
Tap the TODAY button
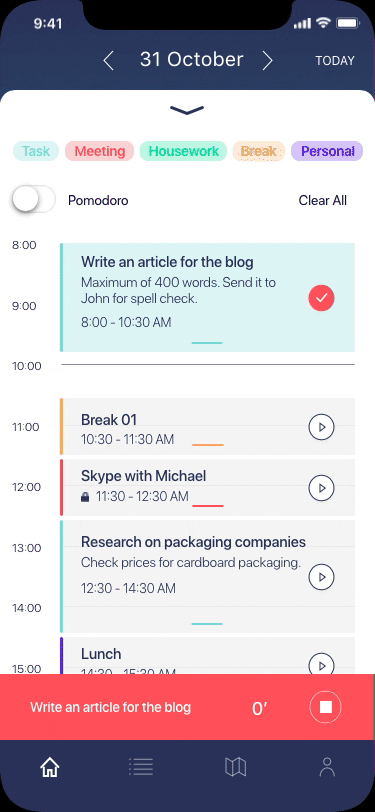click(335, 61)
